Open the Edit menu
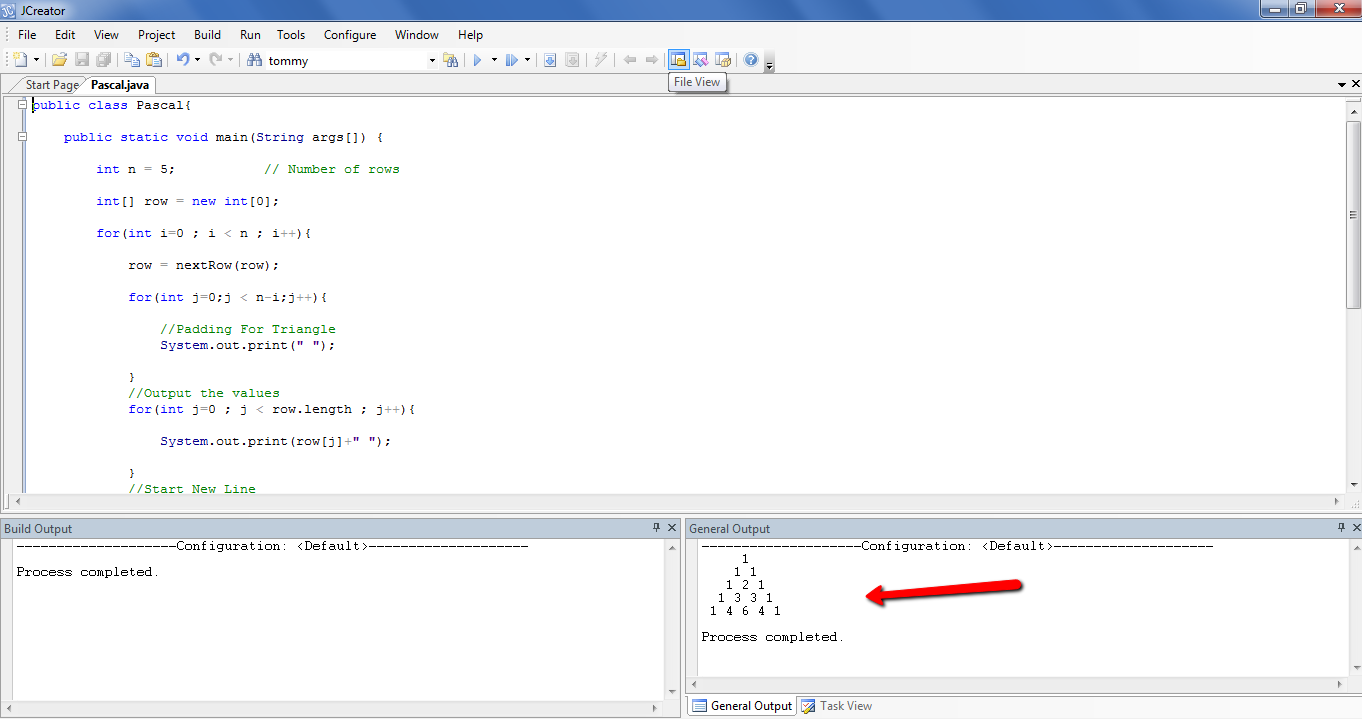The width and height of the screenshot is (1362, 719). (x=65, y=35)
